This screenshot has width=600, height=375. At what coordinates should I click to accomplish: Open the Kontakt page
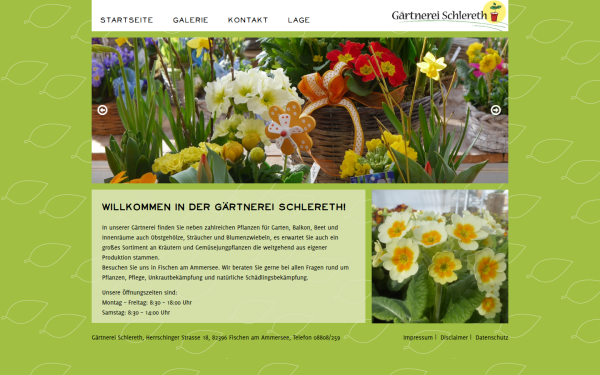(248, 20)
